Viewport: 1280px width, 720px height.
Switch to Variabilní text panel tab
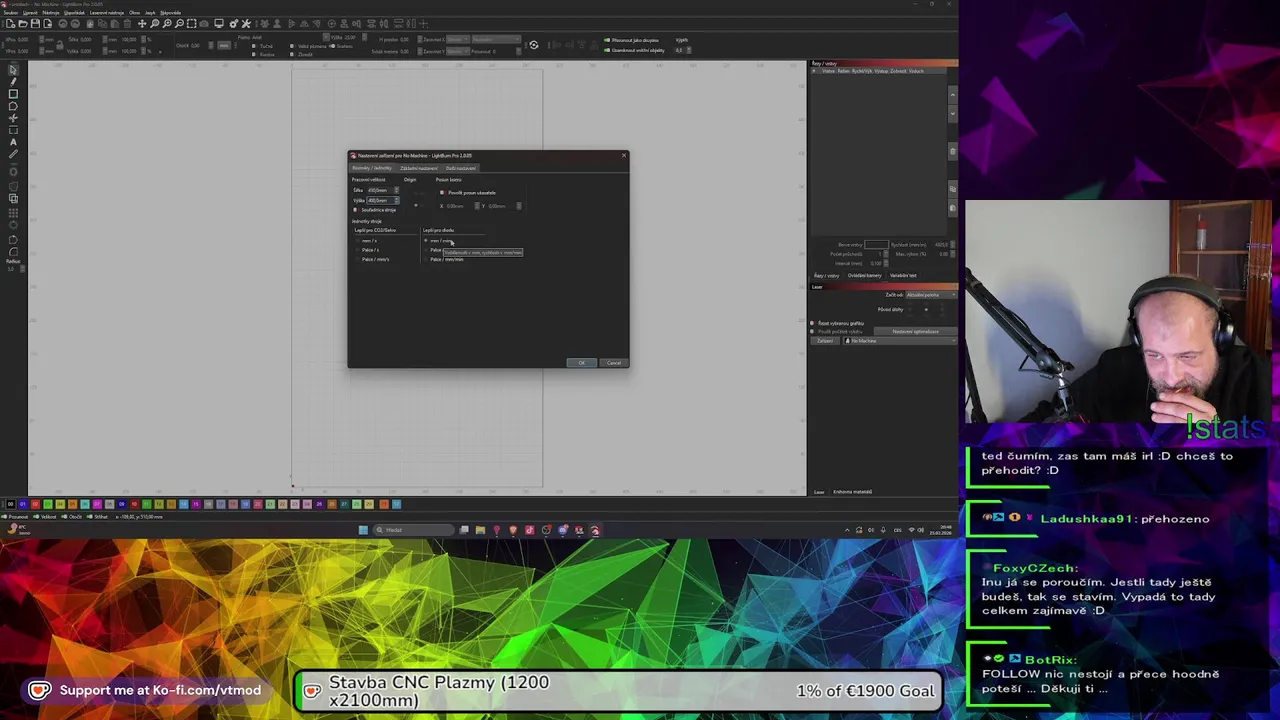[x=903, y=275]
